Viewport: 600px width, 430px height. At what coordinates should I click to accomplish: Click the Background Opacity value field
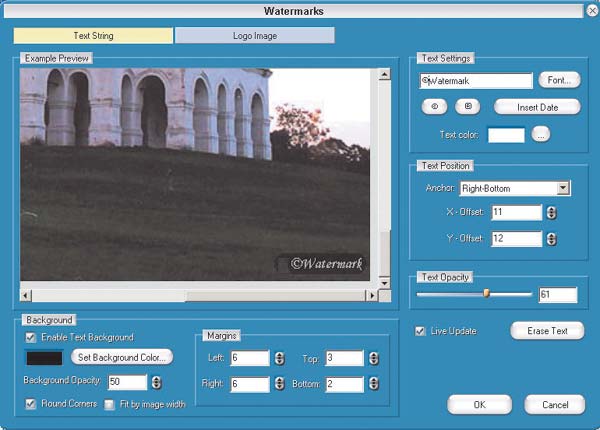pyautogui.click(x=127, y=382)
